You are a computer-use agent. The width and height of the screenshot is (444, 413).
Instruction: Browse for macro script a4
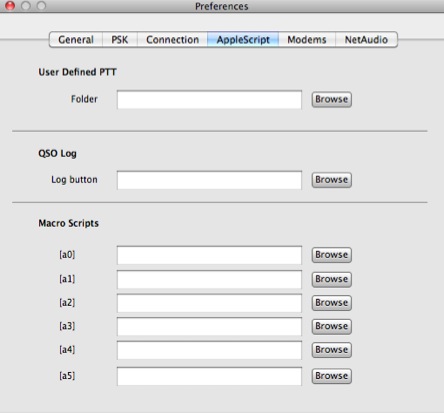coord(332,350)
